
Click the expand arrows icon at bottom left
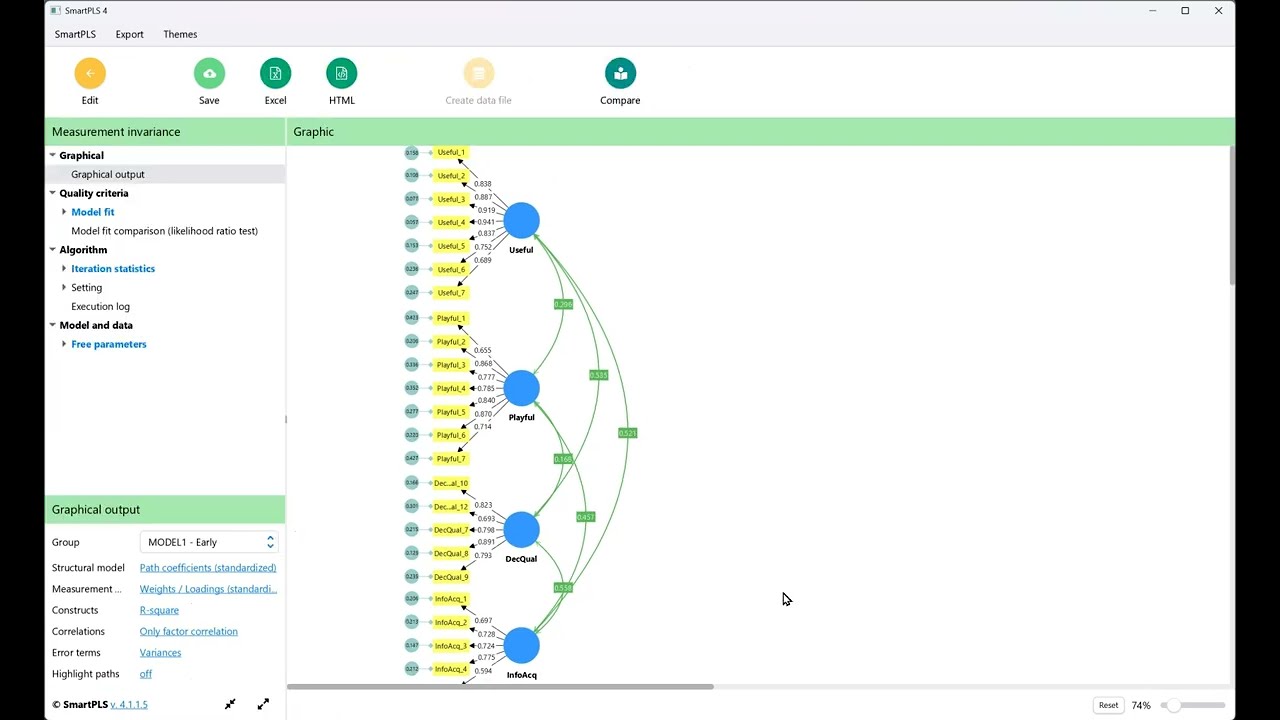(263, 704)
